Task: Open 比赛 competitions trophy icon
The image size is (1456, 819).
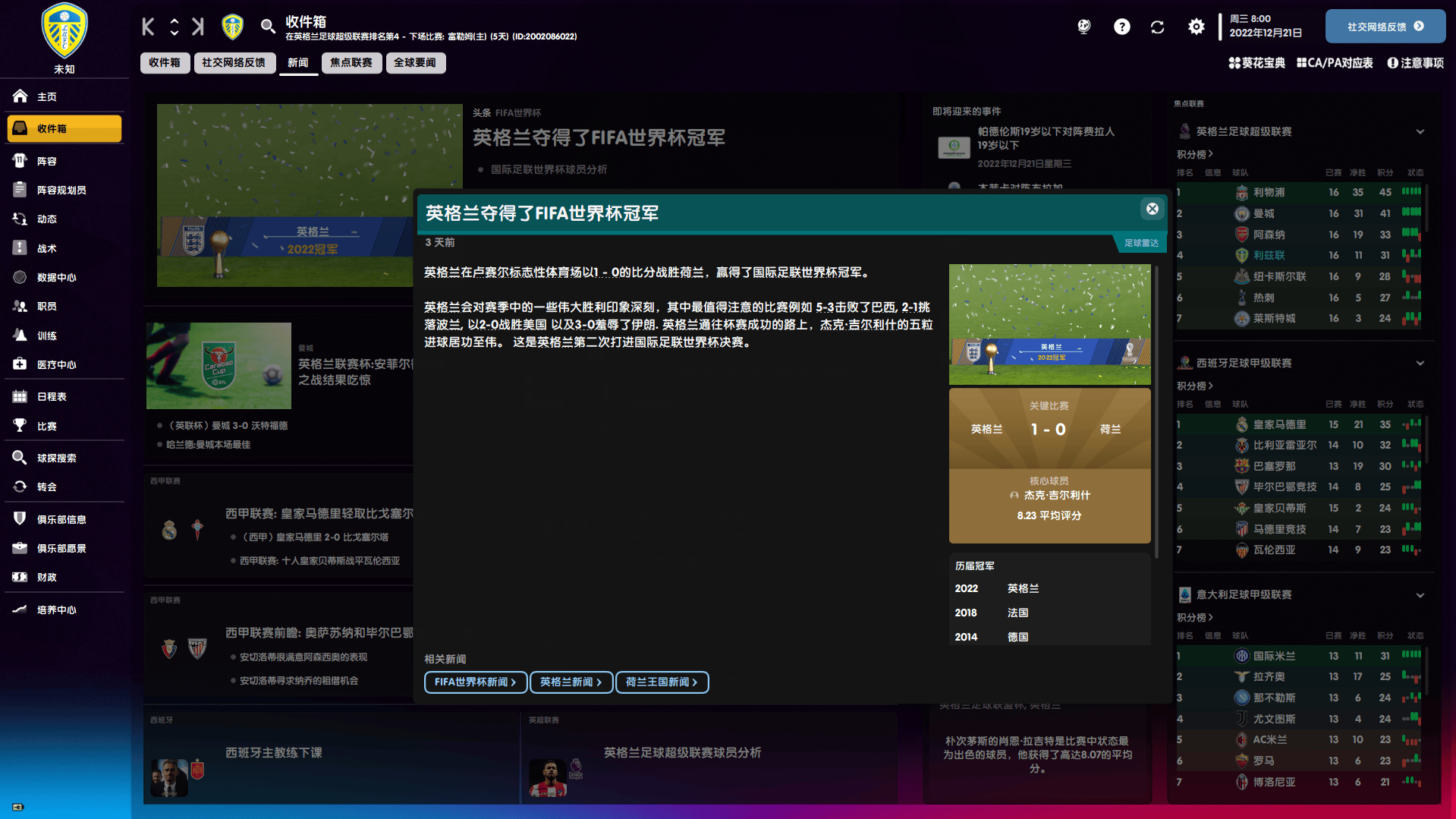Action: [20, 426]
